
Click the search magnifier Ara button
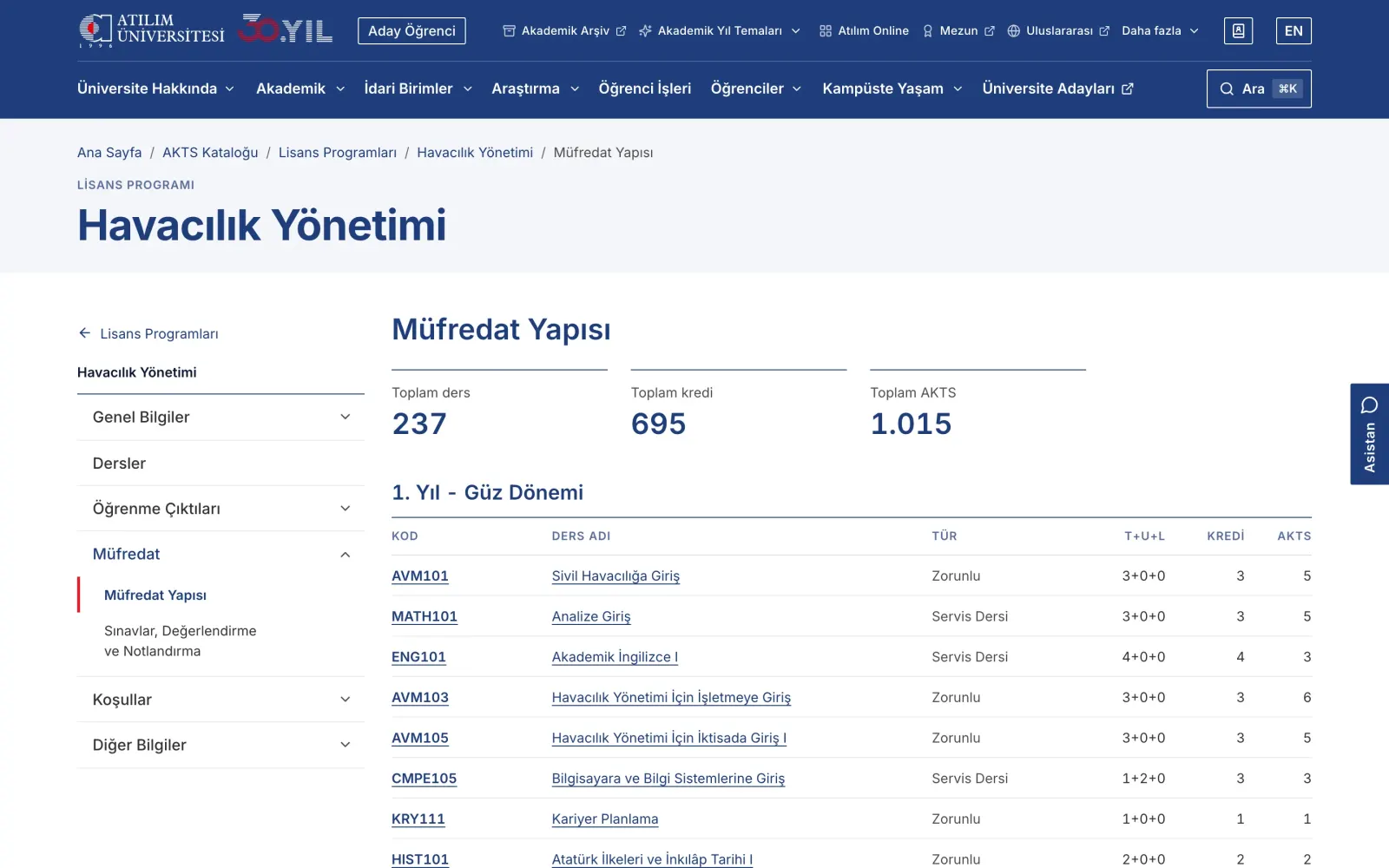coord(1259,89)
